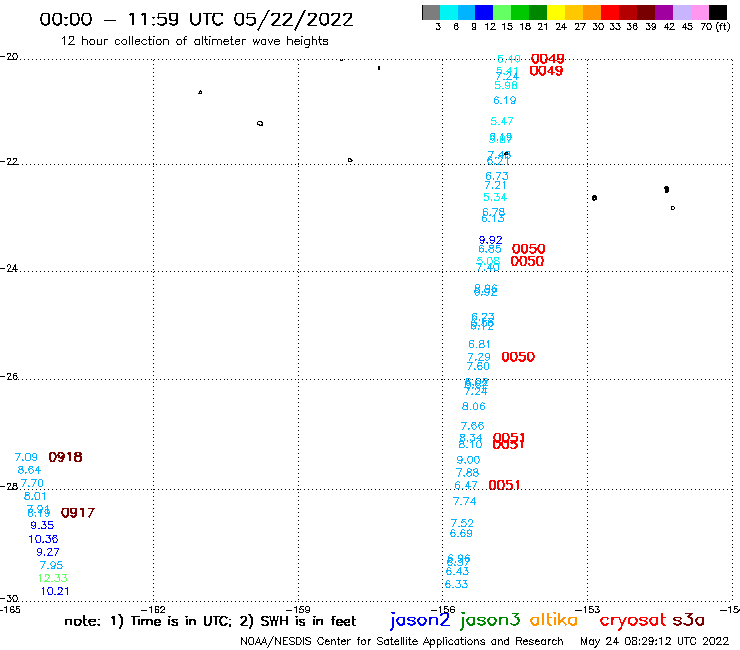Click the red '0050' time stamp beside 7.29

pos(518,357)
